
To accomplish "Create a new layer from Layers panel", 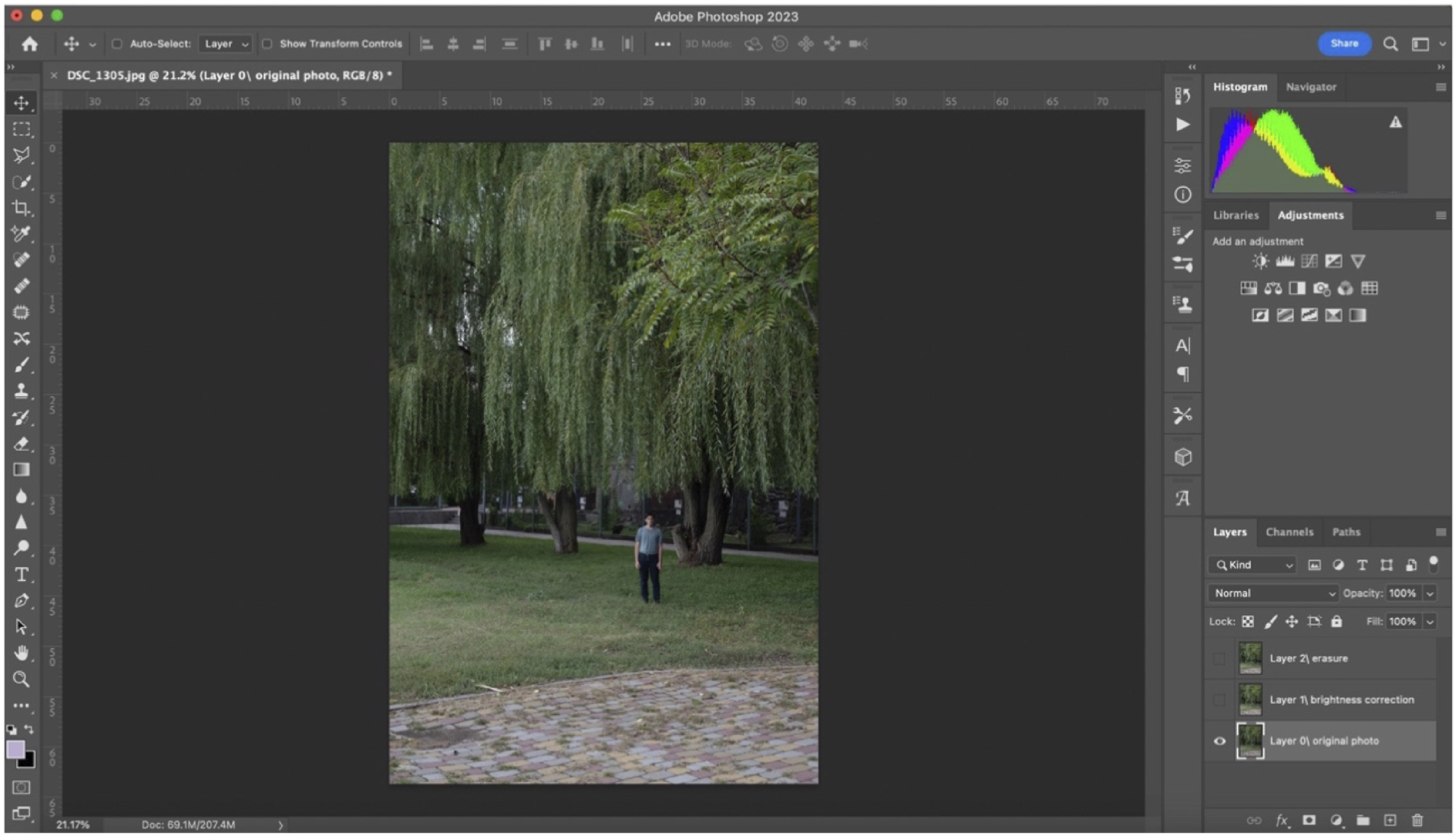I will (1389, 820).
